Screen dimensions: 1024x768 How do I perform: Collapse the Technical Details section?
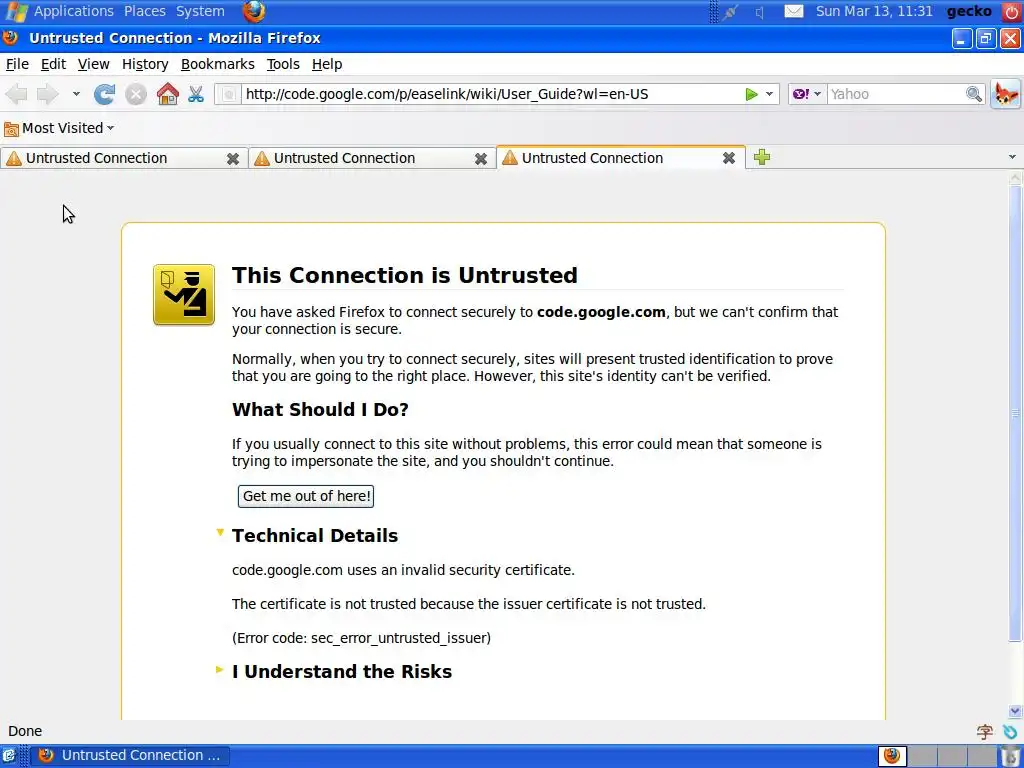click(x=220, y=533)
